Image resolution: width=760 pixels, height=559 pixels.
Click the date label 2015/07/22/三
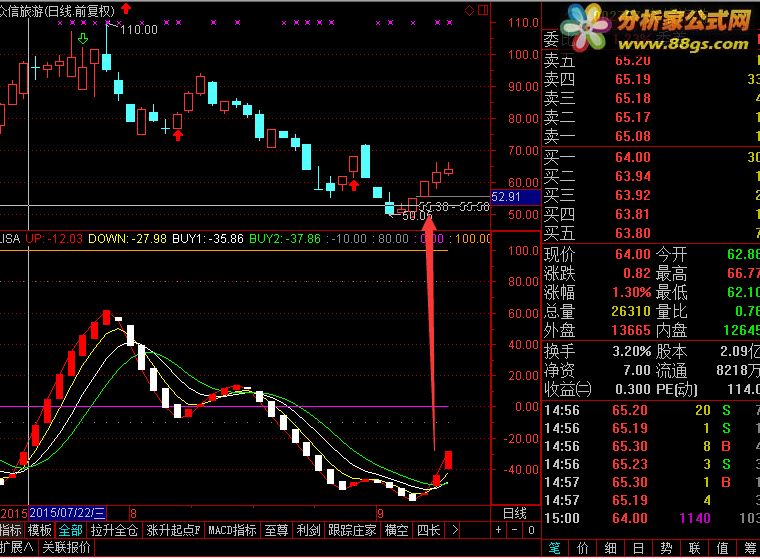pyautogui.click(x=67, y=513)
